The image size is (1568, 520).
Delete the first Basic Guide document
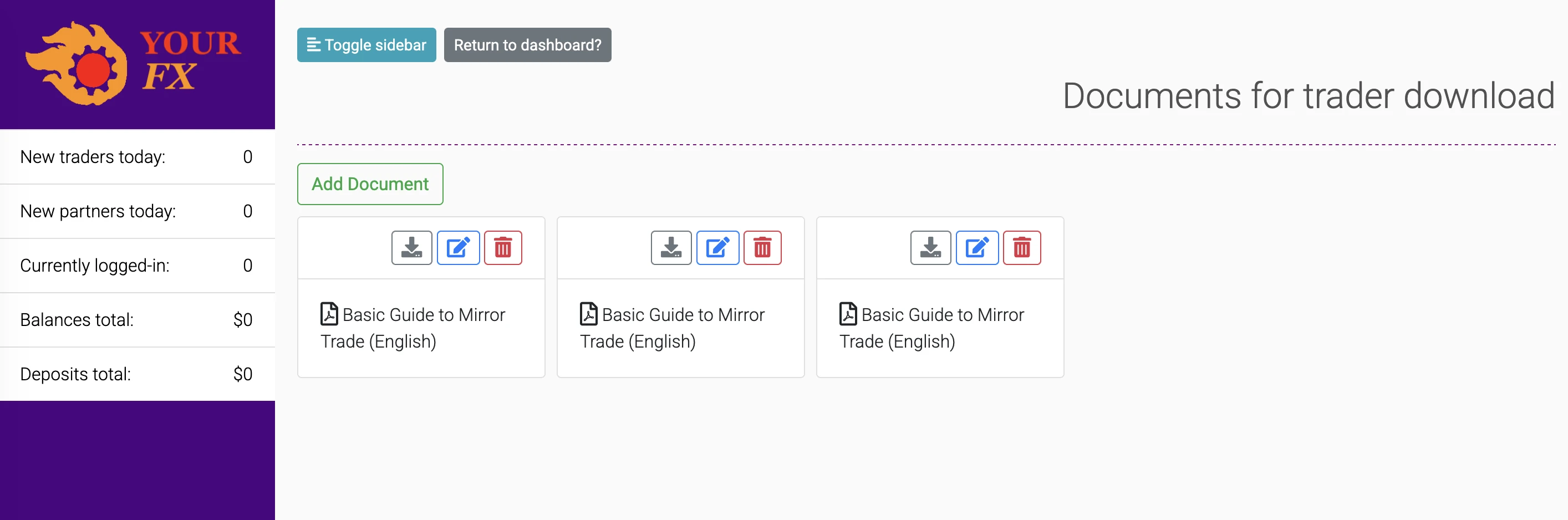[503, 248]
